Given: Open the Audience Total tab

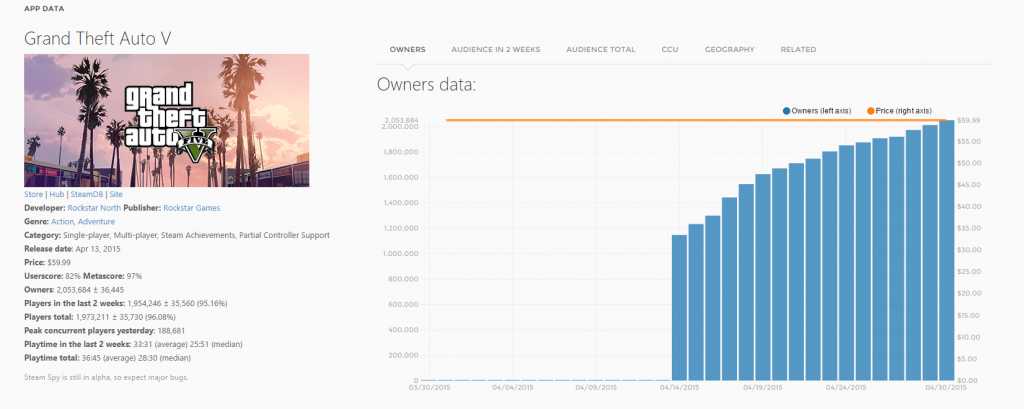Looking at the screenshot, I should click(x=603, y=49).
